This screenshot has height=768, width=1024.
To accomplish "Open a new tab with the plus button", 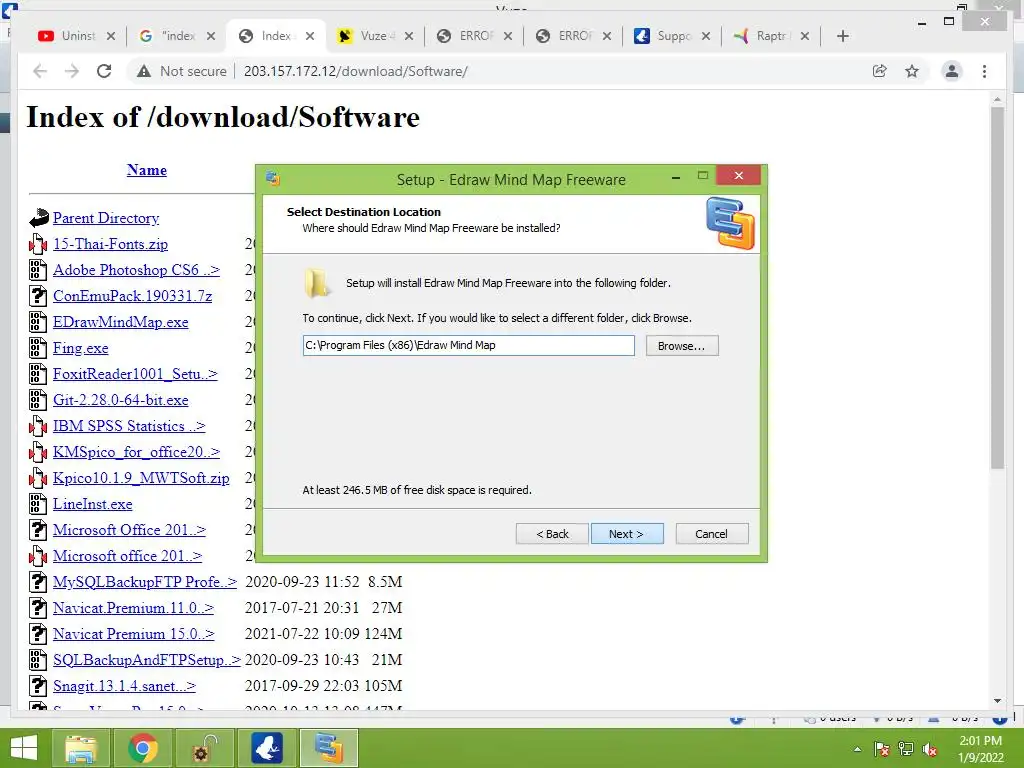I will coord(842,36).
